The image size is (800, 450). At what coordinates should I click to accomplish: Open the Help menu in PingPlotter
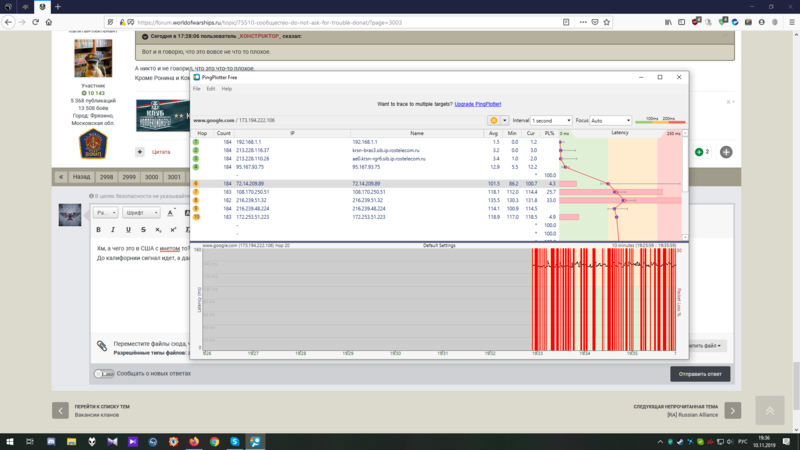[227, 89]
